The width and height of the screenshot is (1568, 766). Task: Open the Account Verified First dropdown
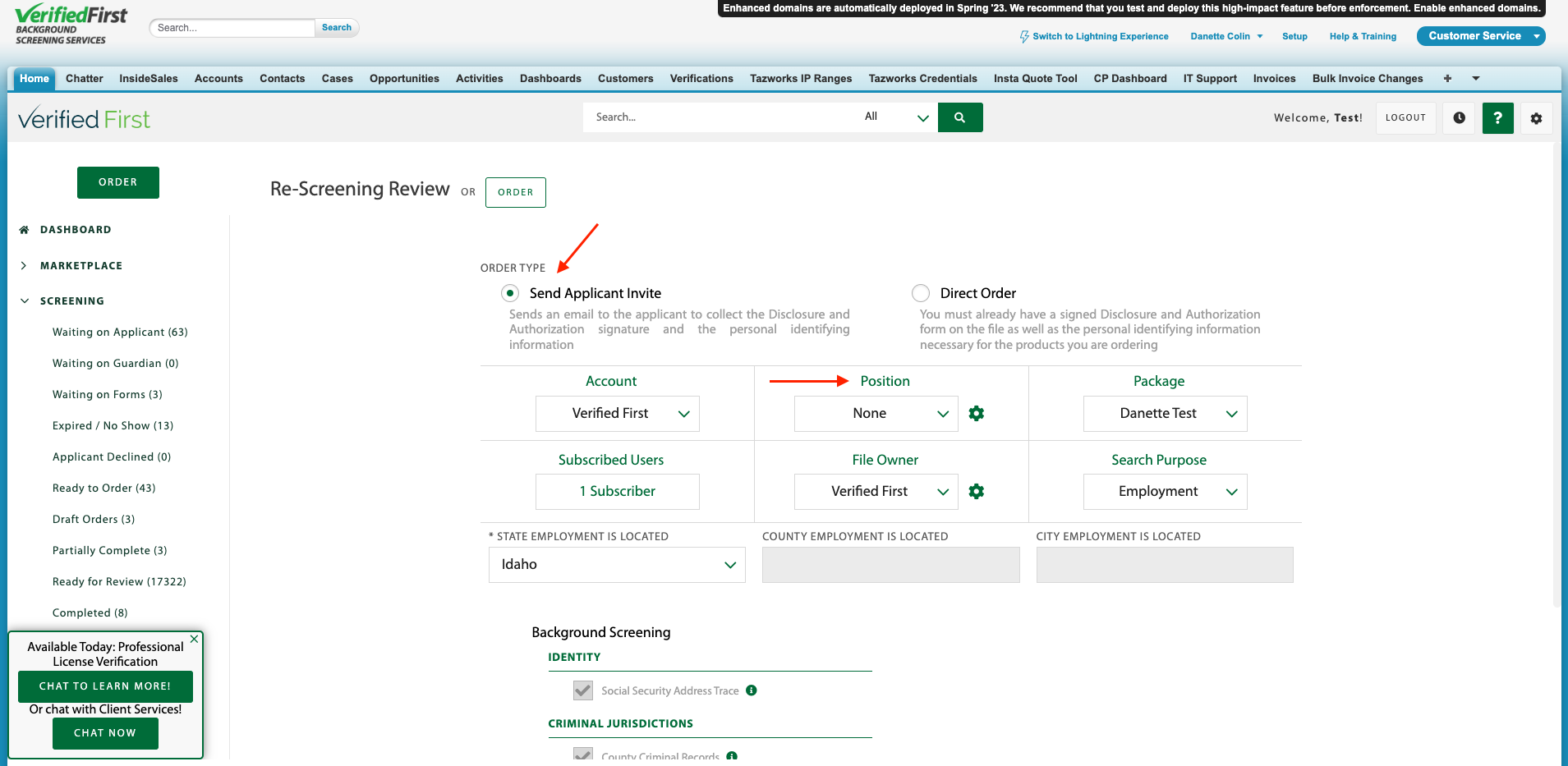[x=618, y=414]
